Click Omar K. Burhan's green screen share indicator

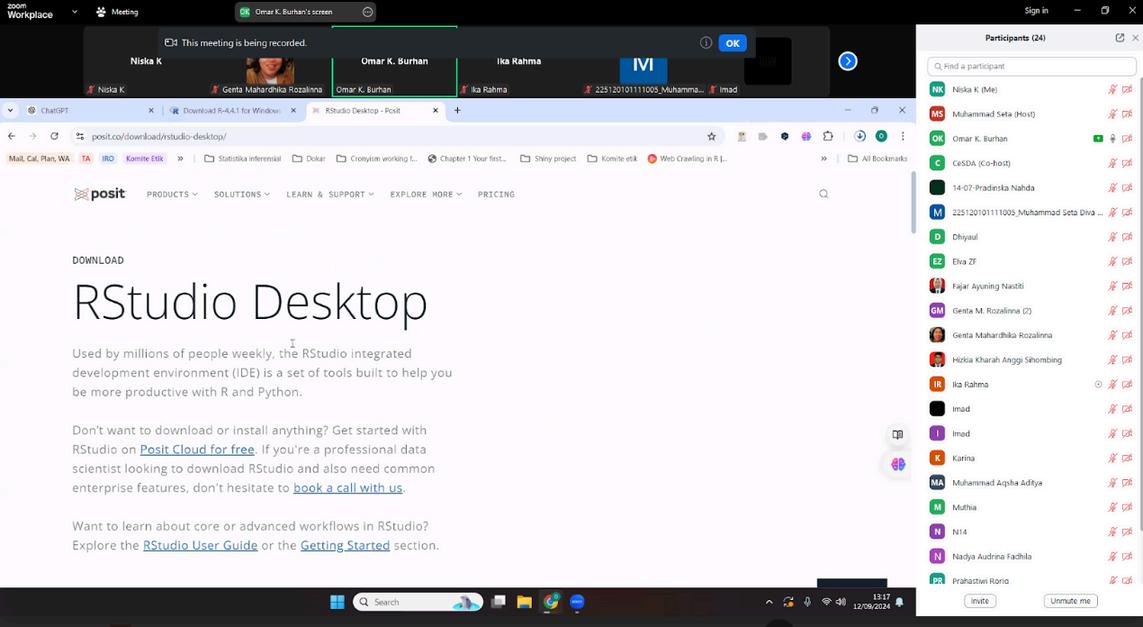pos(1098,139)
